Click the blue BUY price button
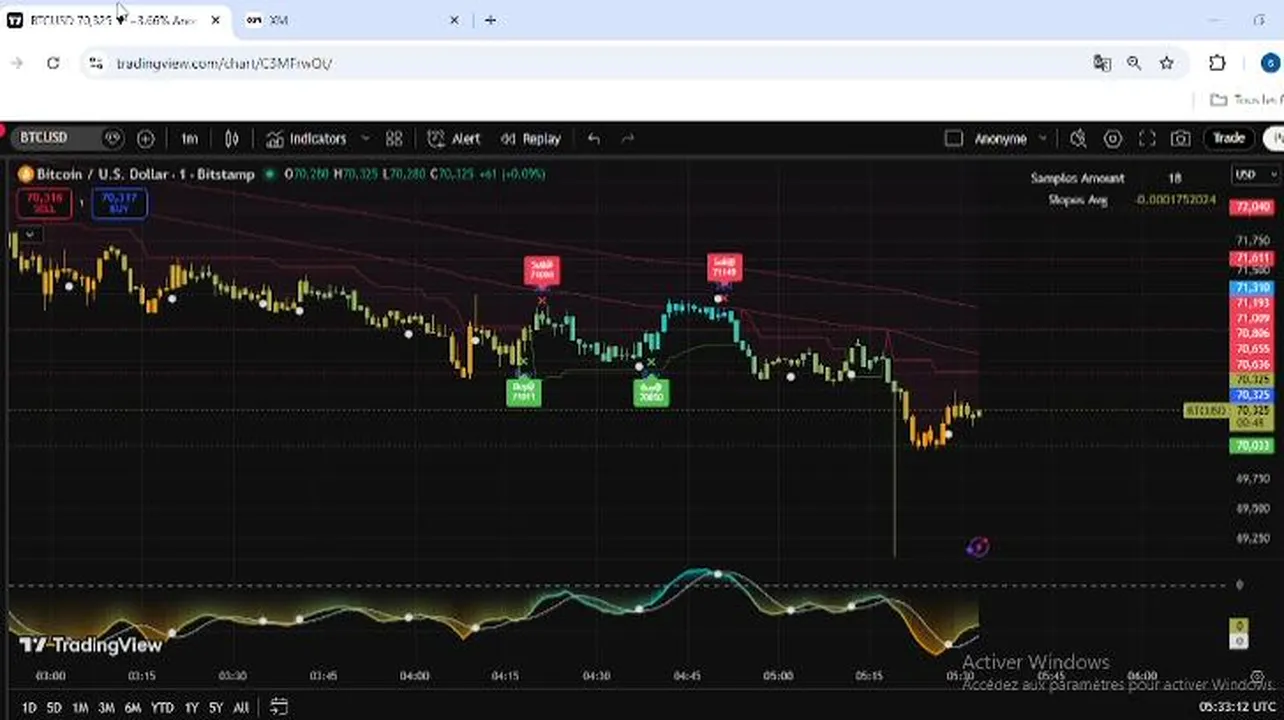 click(119, 203)
